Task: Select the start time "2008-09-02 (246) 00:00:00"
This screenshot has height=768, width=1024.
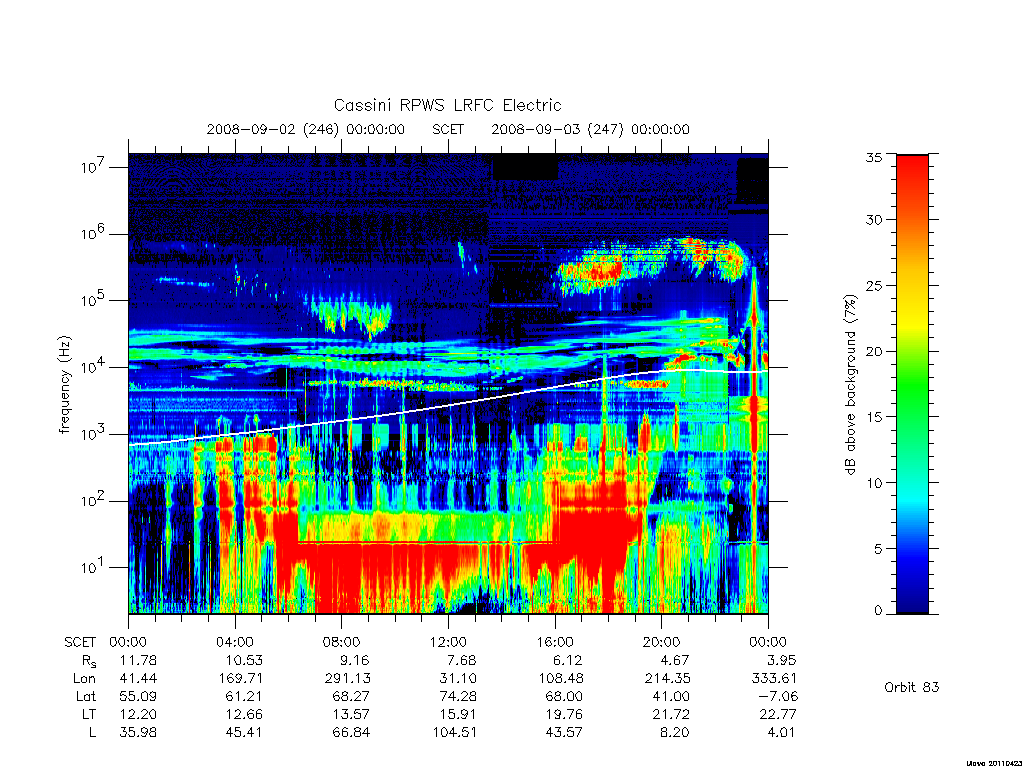Action: coord(306,129)
